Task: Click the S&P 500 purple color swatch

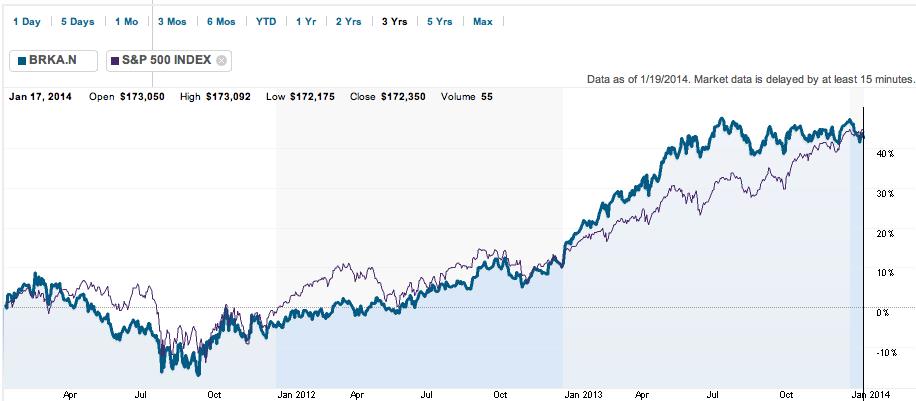Action: pyautogui.click(x=114, y=60)
